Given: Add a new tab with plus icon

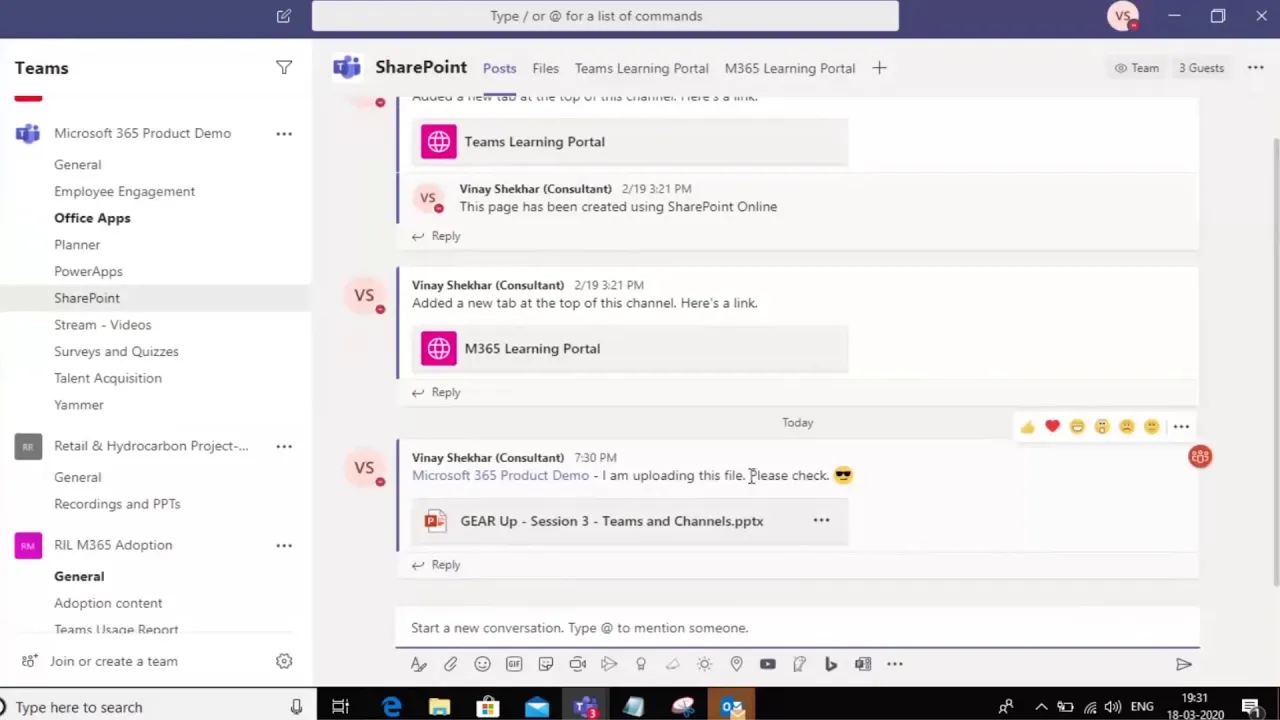Looking at the screenshot, I should [879, 68].
